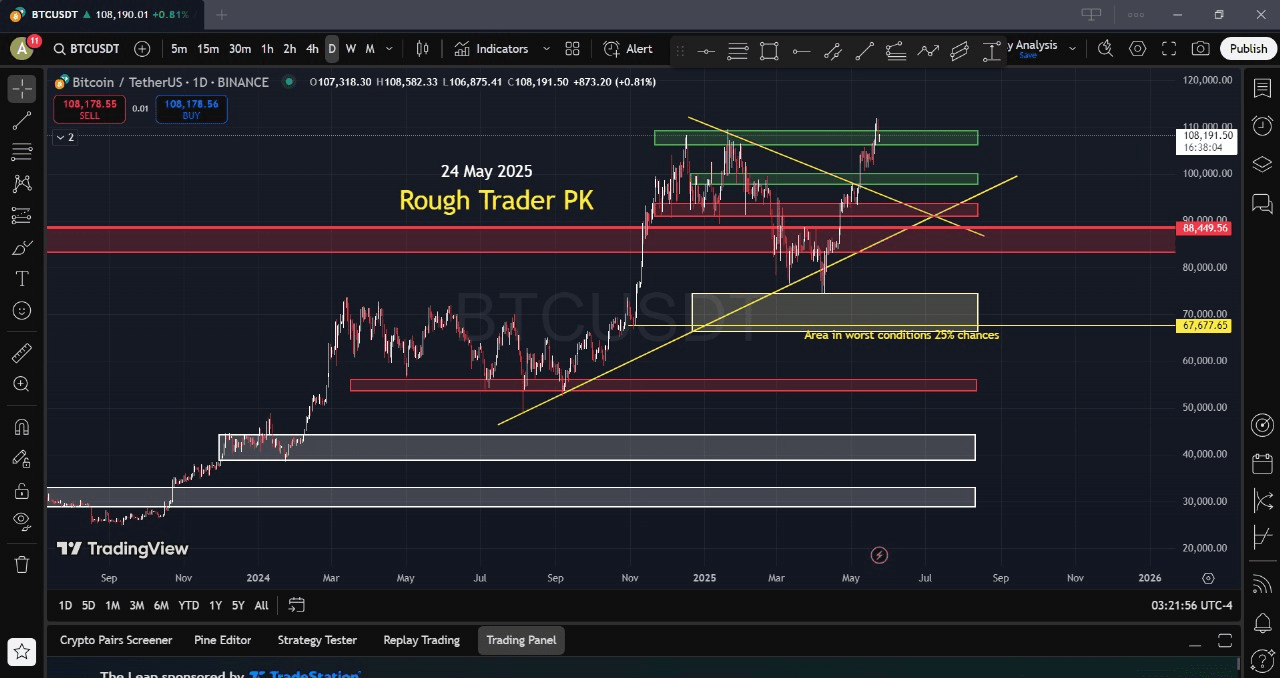Open the emoji icons tool

click(22, 311)
